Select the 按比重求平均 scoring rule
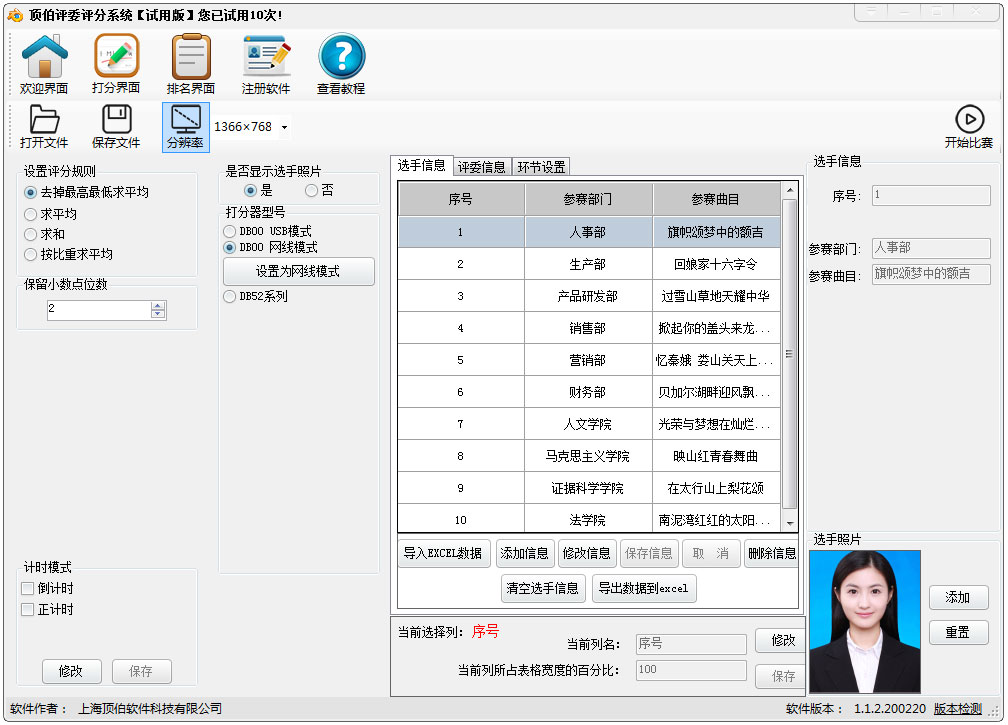The width and height of the screenshot is (1008, 725). click(x=68, y=254)
